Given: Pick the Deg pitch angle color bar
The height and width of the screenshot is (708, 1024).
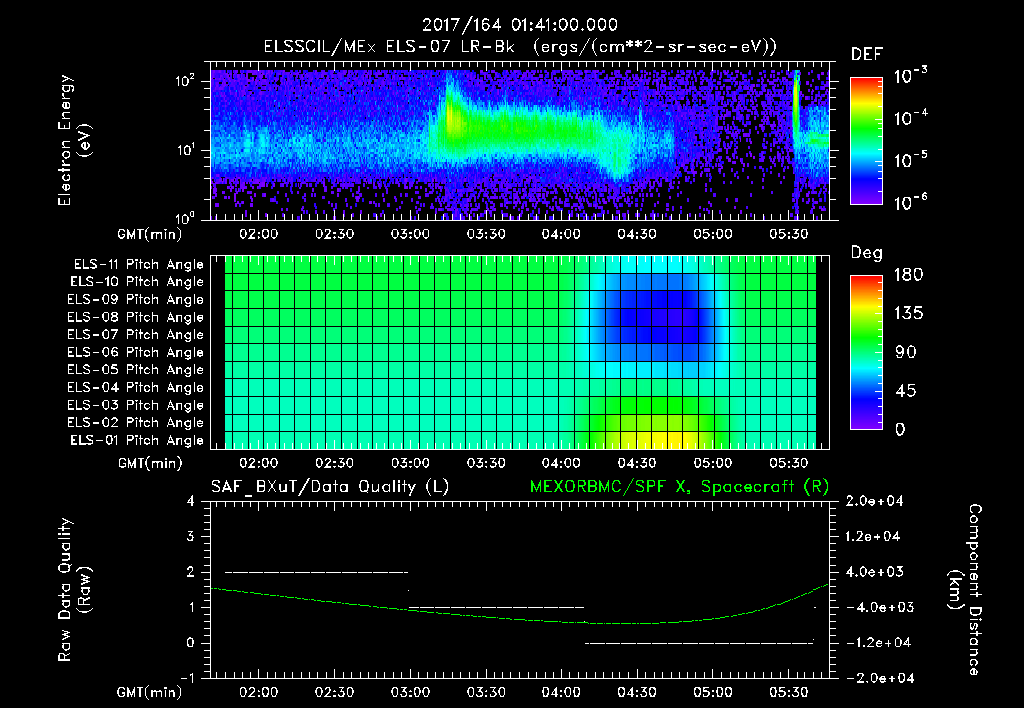Looking at the screenshot, I should coord(866,352).
